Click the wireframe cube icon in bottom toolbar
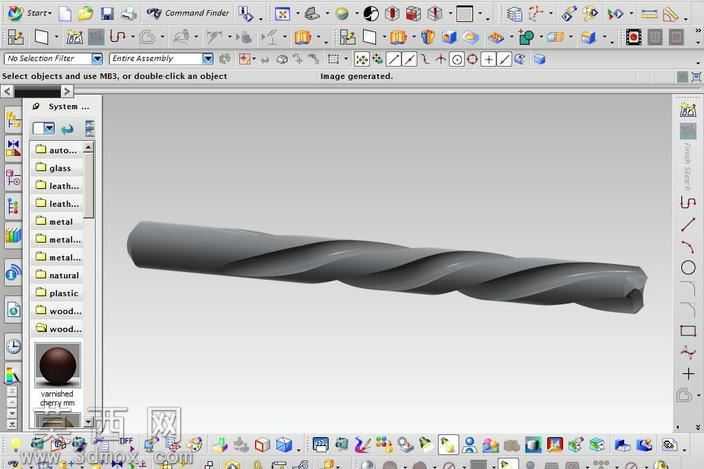Screen dimensions: 704x469 (262, 445)
